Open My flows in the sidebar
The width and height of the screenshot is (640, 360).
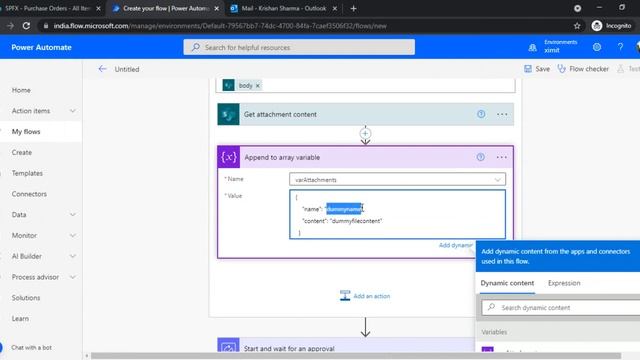click(26, 131)
